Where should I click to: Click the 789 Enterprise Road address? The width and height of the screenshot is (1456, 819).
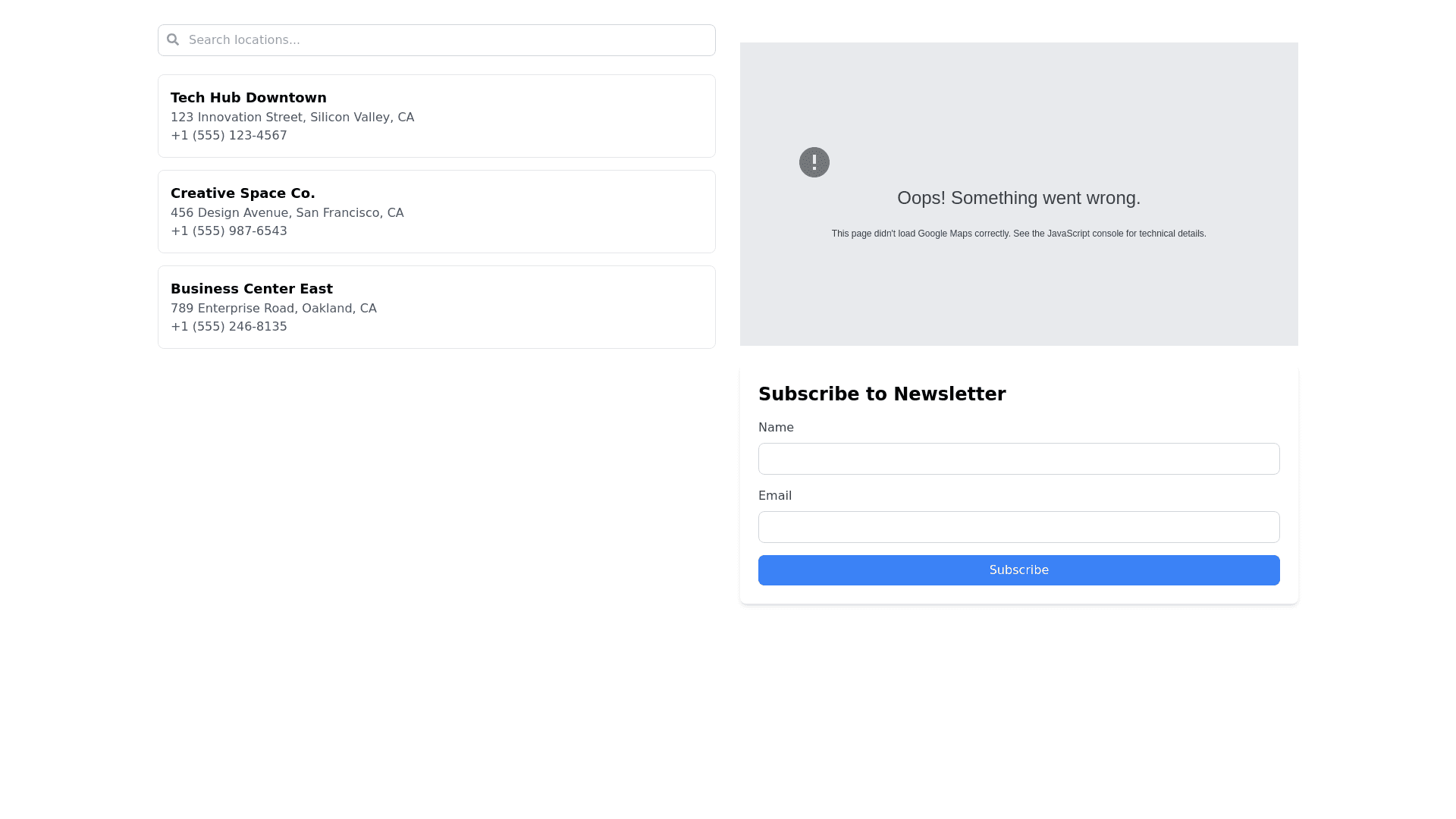tap(273, 309)
